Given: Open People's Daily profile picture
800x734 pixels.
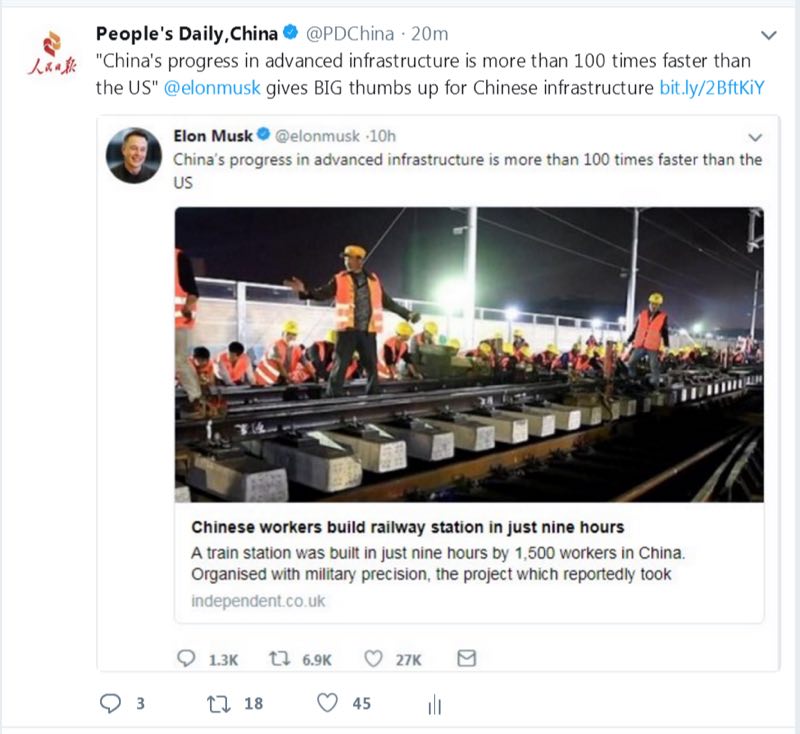Looking at the screenshot, I should click(x=49, y=54).
